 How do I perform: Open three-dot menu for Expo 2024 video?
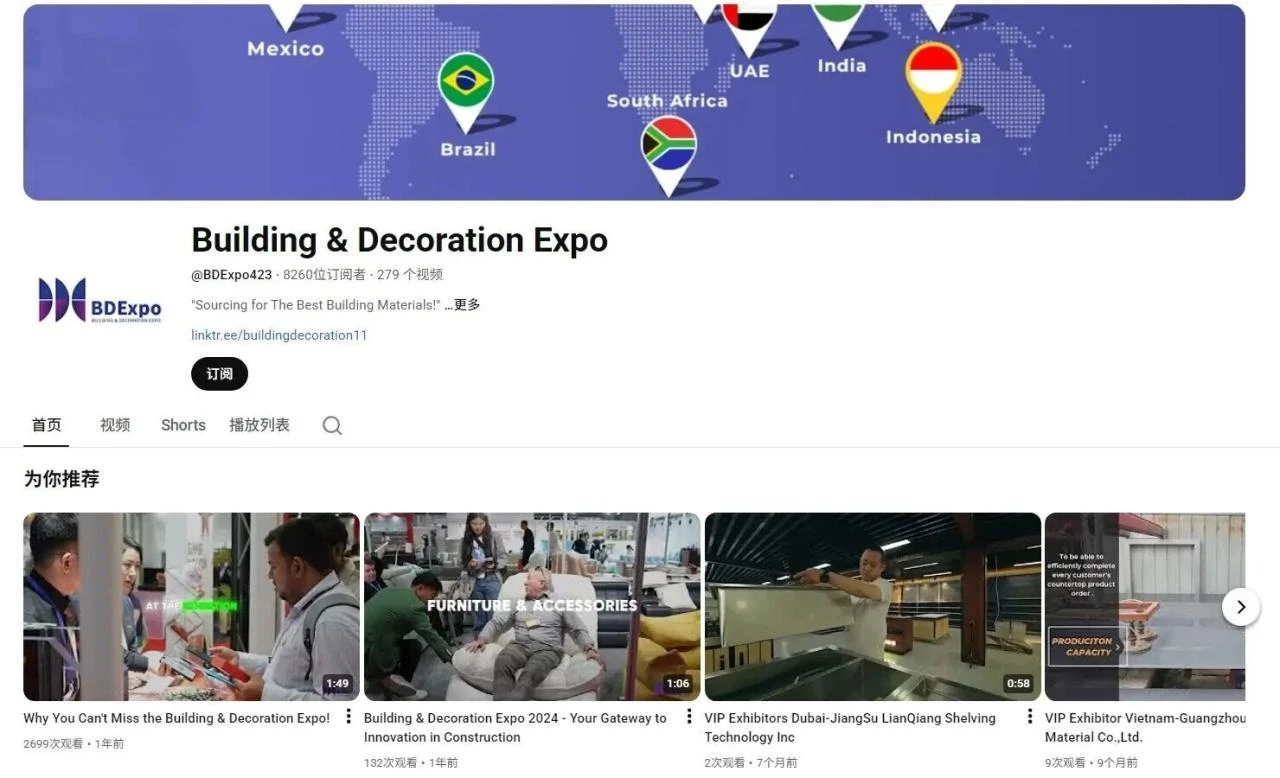point(689,717)
